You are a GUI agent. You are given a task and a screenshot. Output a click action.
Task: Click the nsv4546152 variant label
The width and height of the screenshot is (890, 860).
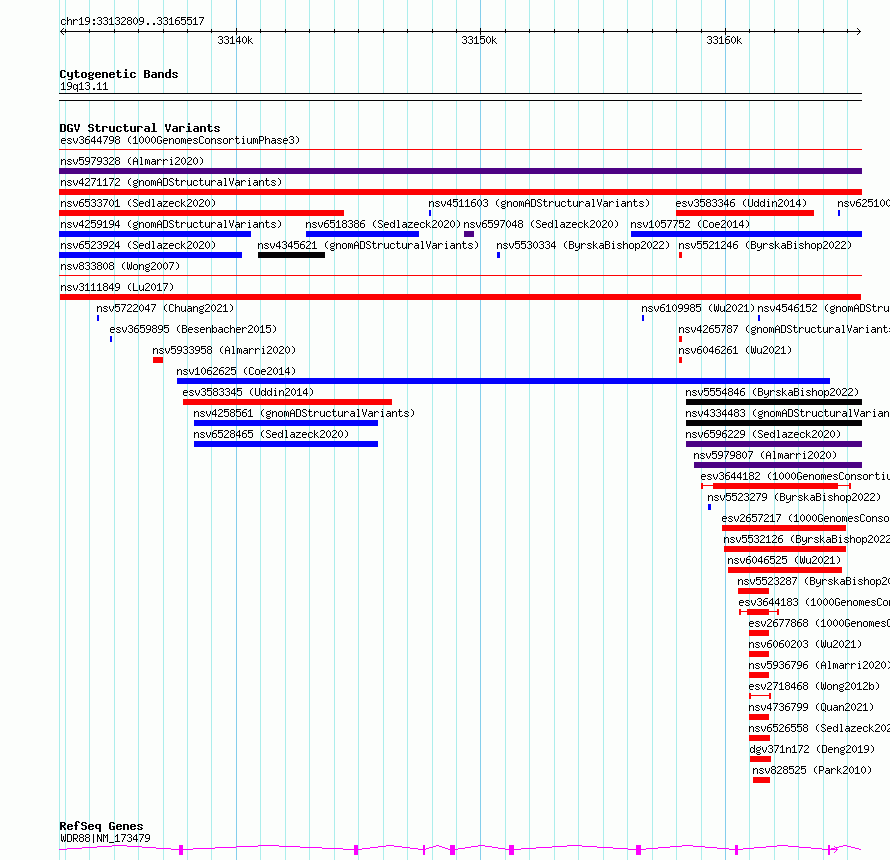(x=823, y=308)
